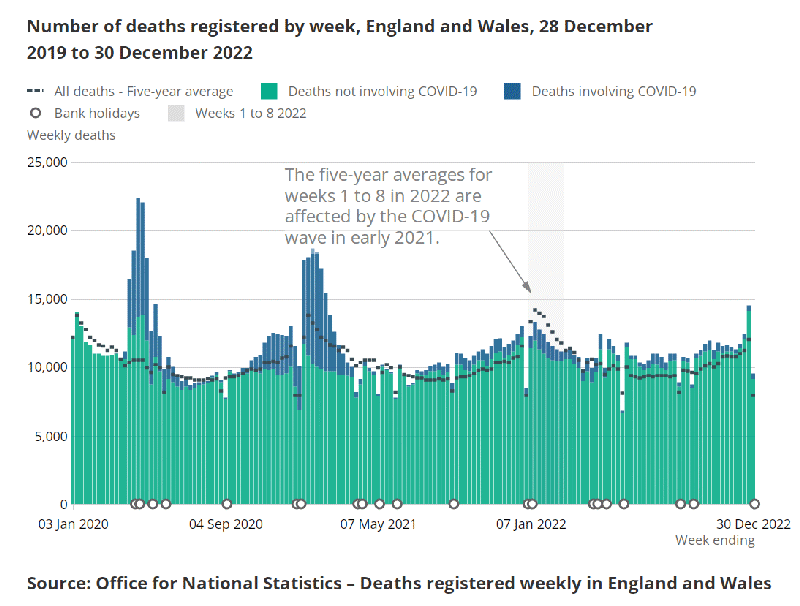Click the 'Week ending' axis caption
Screen dimensions: 800x606
[x=714, y=541]
